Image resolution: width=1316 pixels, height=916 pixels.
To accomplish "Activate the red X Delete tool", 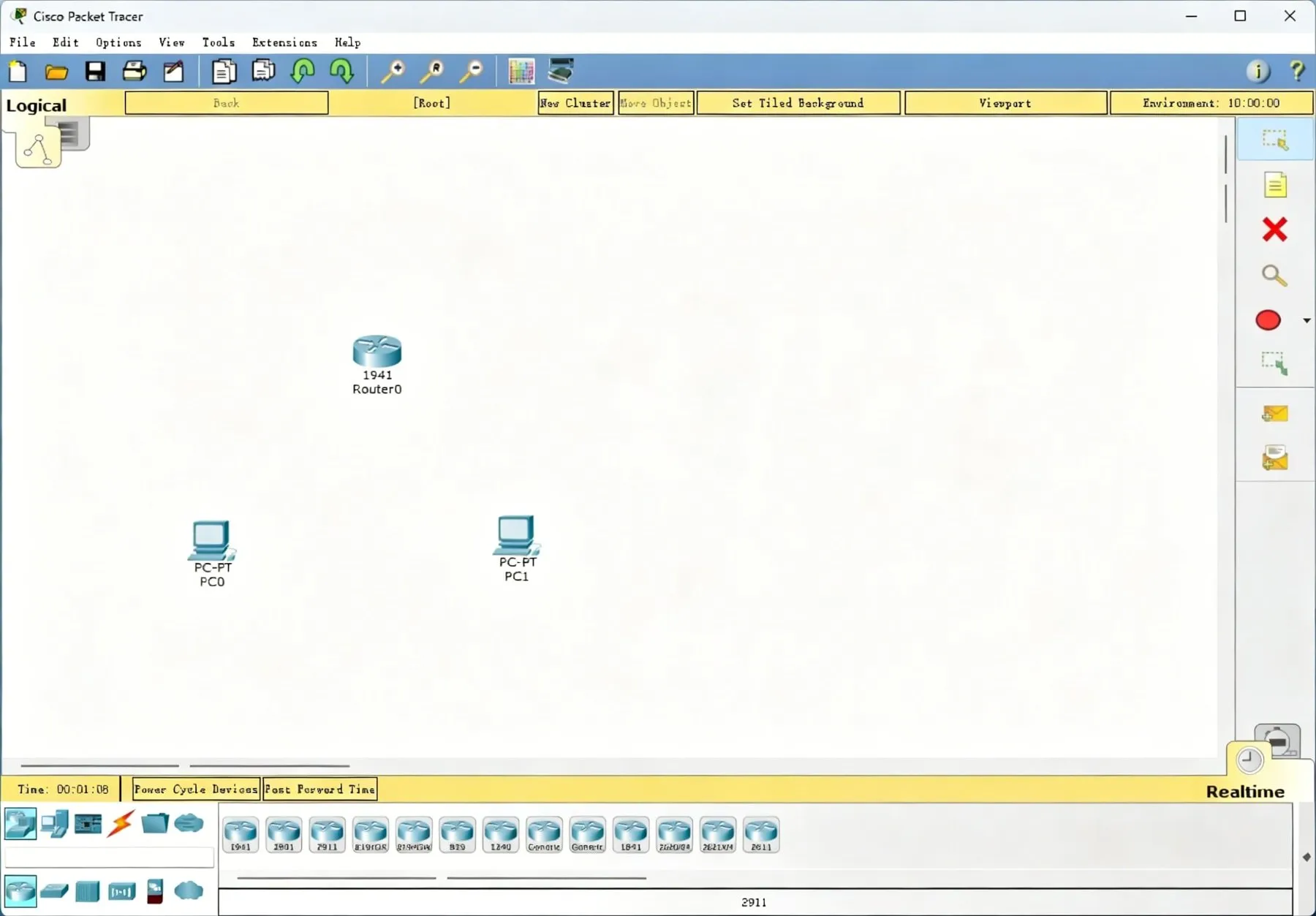I will [x=1274, y=230].
